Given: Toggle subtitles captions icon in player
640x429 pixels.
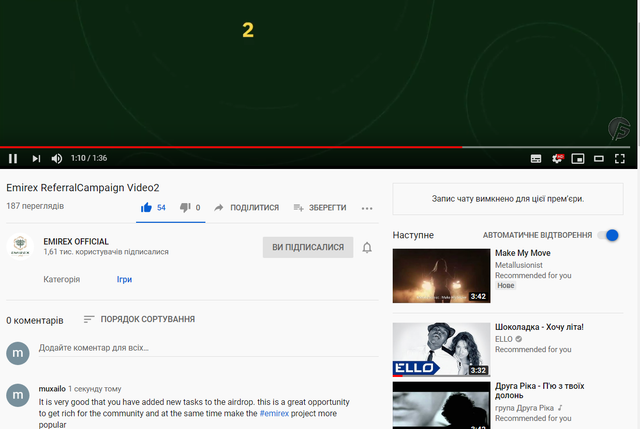Looking at the screenshot, I should (536, 159).
